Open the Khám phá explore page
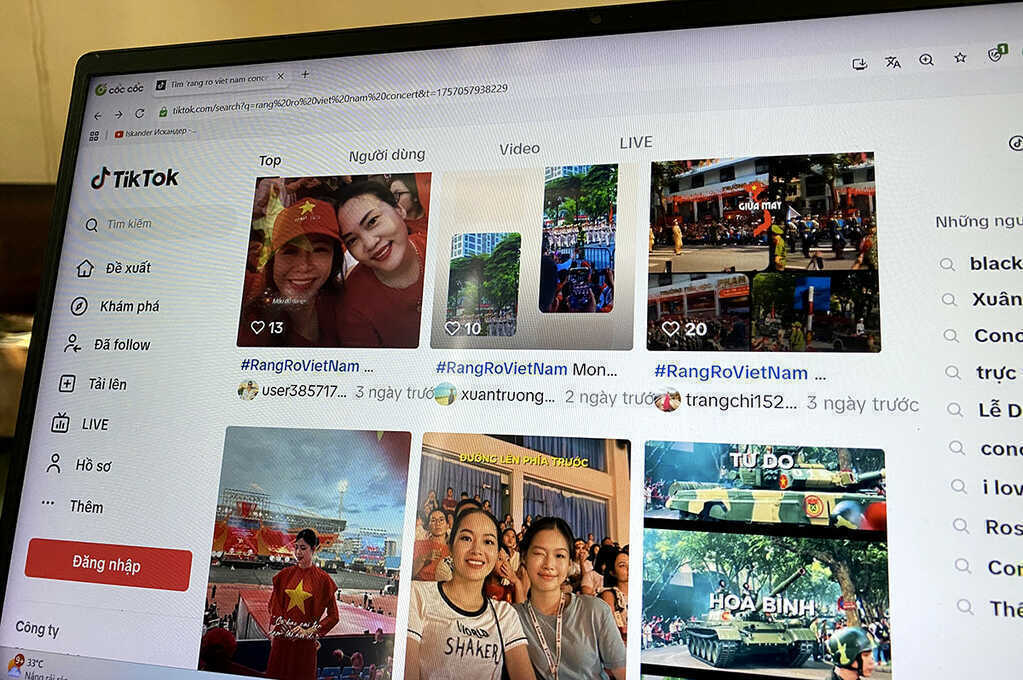Image resolution: width=1023 pixels, height=680 pixels. click(115, 306)
